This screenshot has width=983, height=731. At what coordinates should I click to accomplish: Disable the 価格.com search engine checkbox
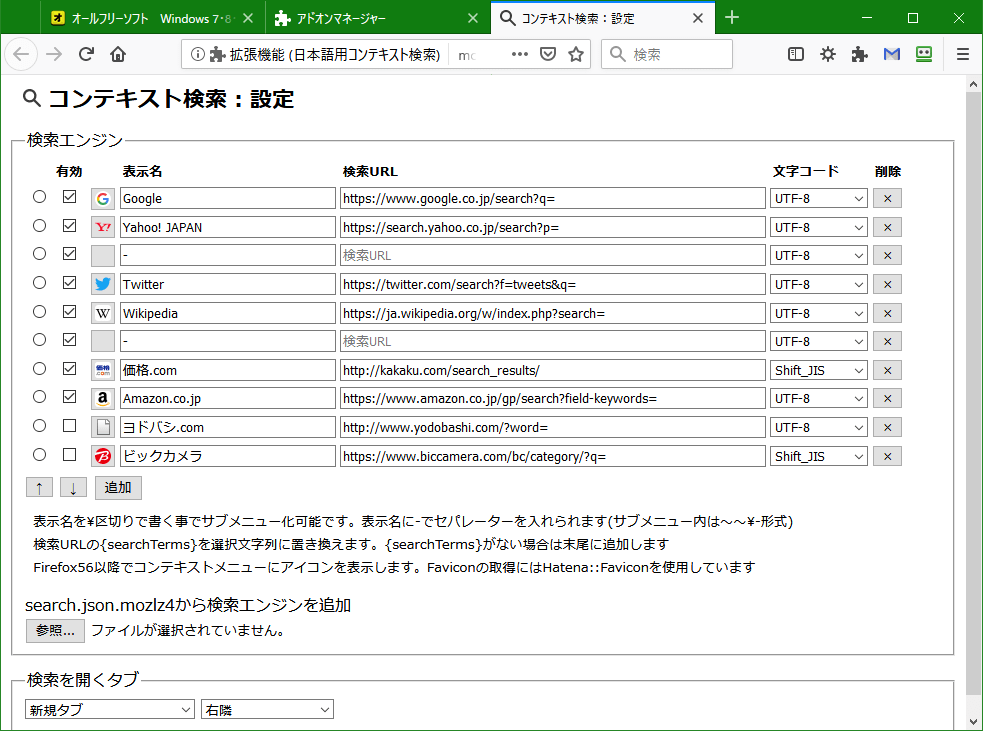pyautogui.click(x=70, y=369)
